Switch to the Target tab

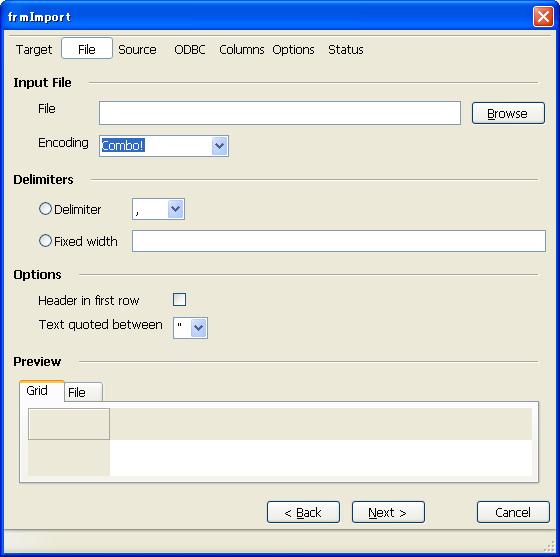[34, 49]
